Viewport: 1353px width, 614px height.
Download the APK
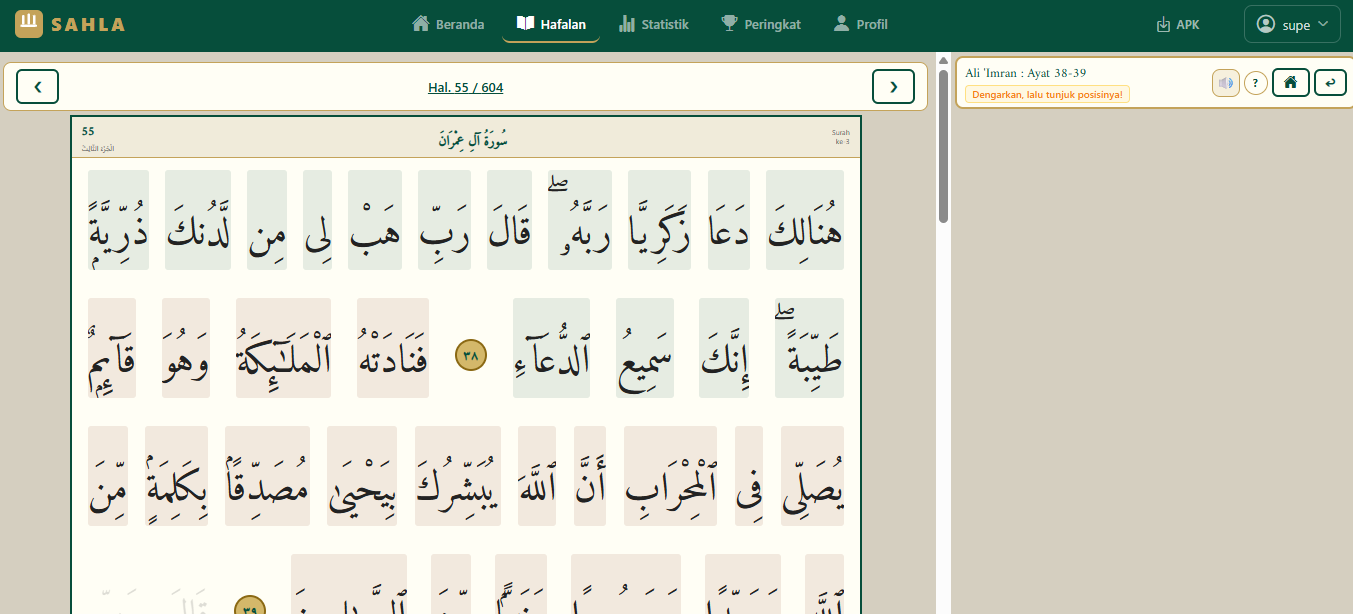[x=1177, y=24]
